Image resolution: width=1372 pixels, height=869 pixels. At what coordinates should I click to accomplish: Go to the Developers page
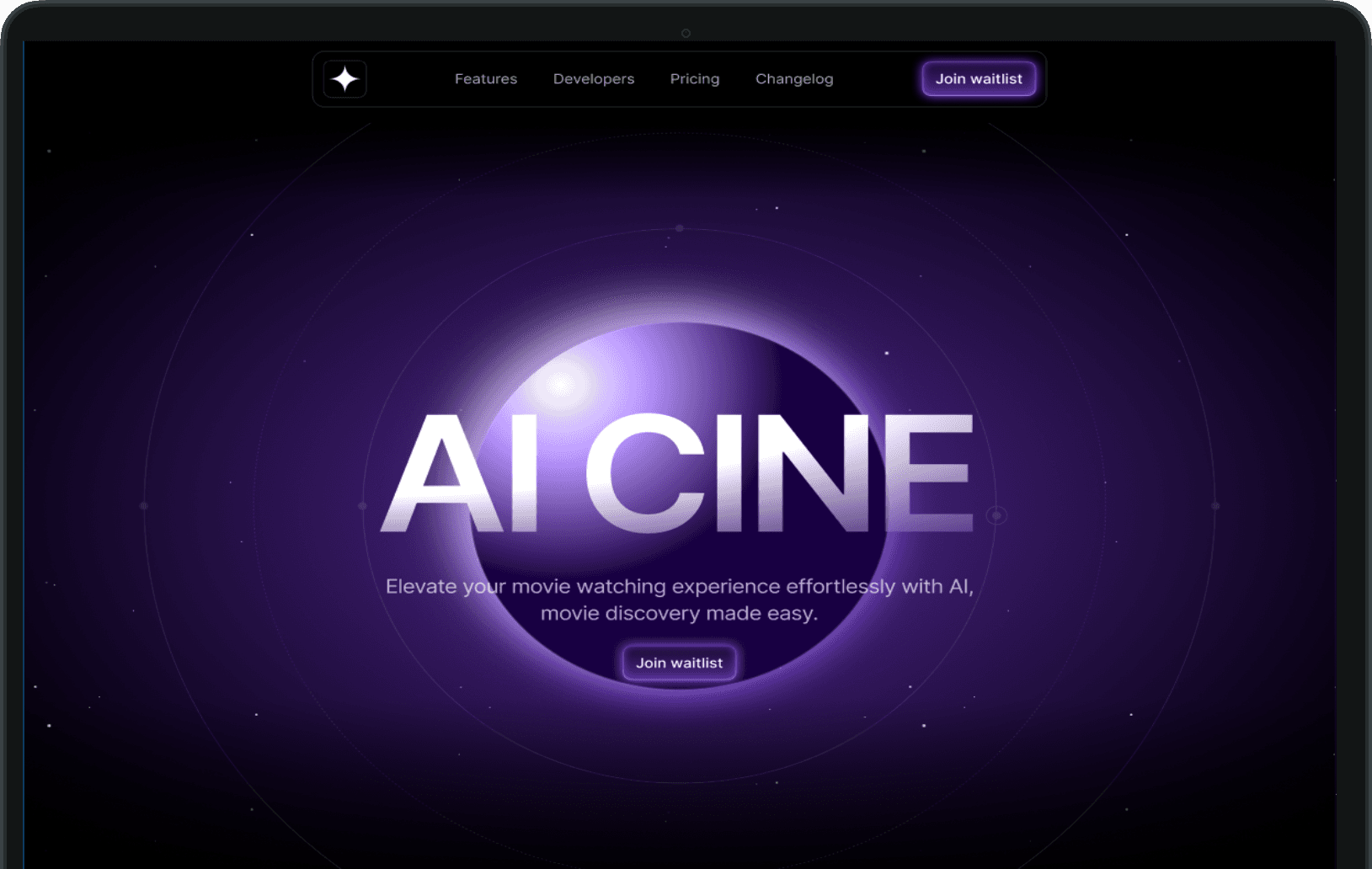(x=594, y=79)
